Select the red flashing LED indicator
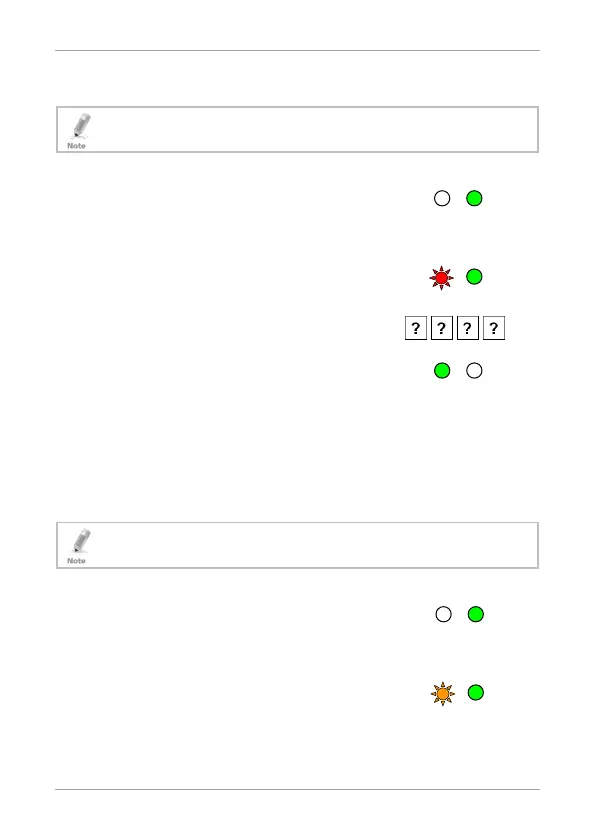The width and height of the screenshot is (595, 840). (441, 278)
